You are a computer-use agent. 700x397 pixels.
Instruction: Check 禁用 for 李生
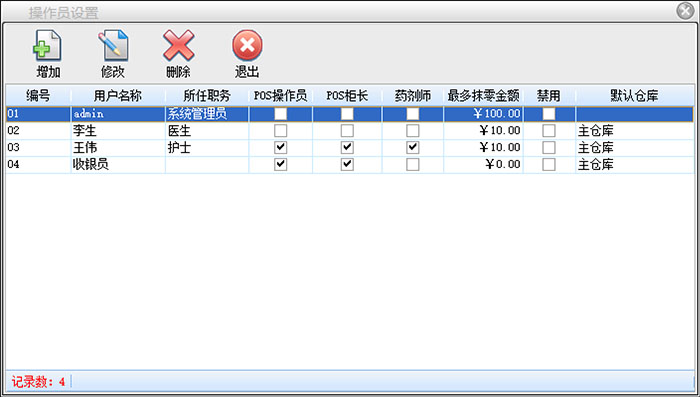(549, 130)
